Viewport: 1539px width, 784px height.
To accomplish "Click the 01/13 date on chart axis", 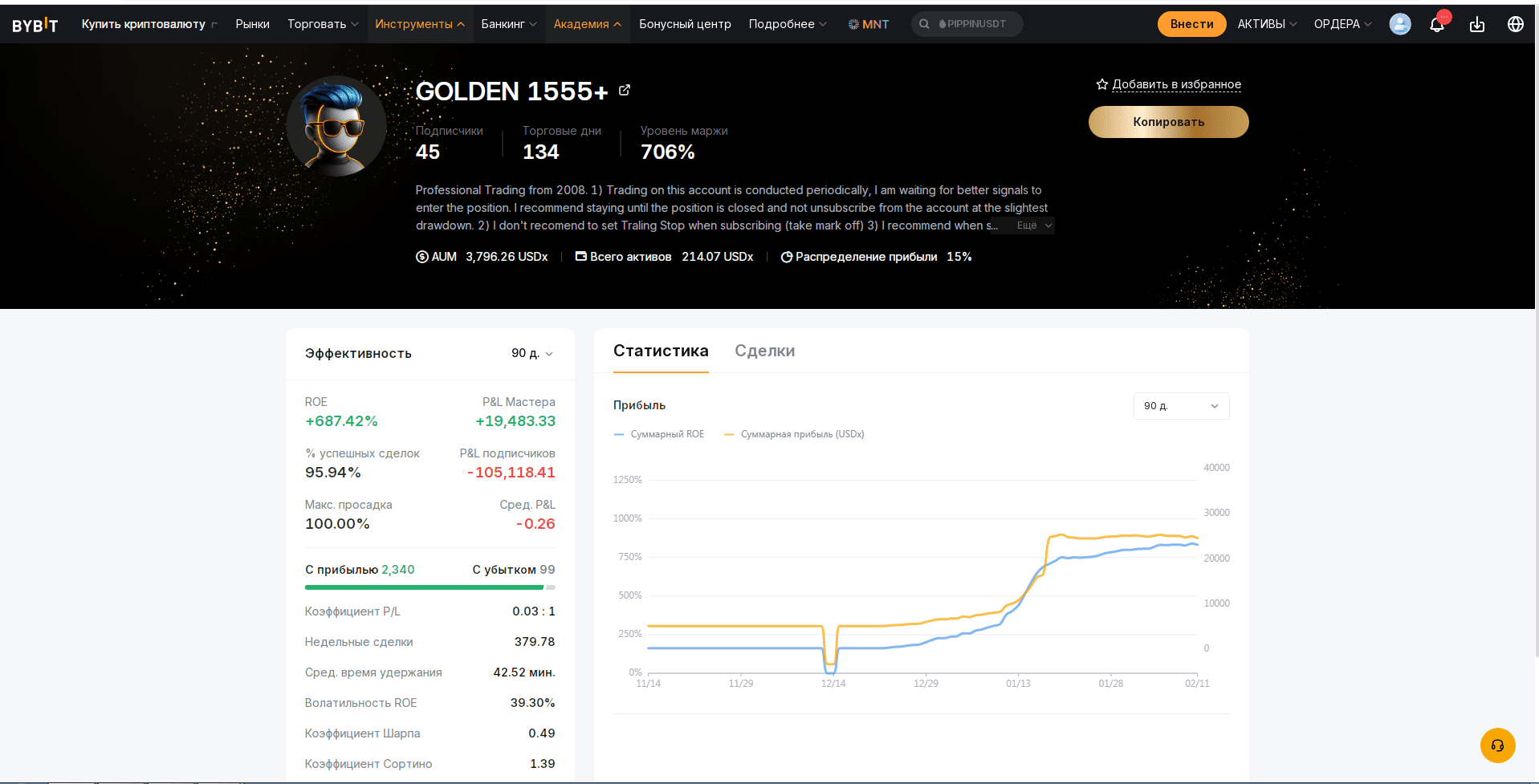I will 1018,684.
